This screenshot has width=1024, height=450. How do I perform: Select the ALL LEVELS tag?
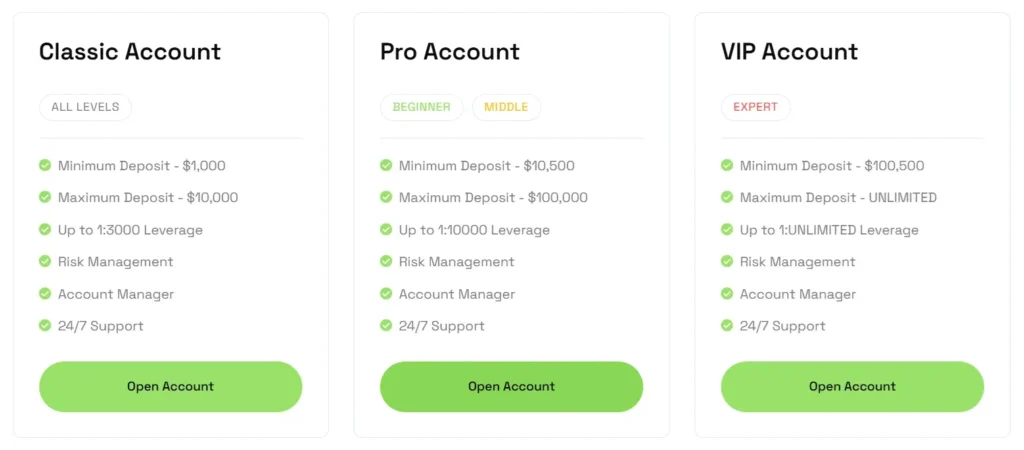pos(85,107)
